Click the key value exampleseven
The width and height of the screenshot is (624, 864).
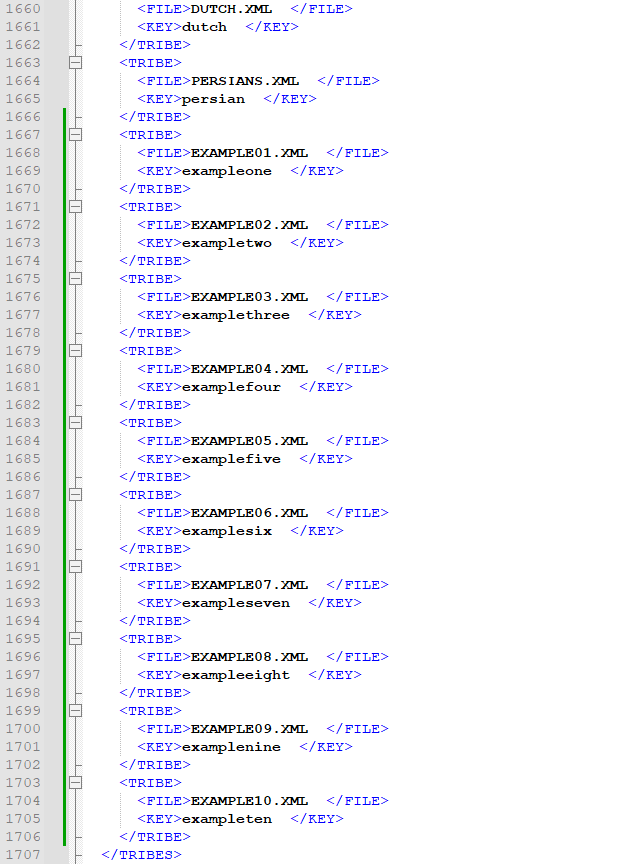click(236, 603)
